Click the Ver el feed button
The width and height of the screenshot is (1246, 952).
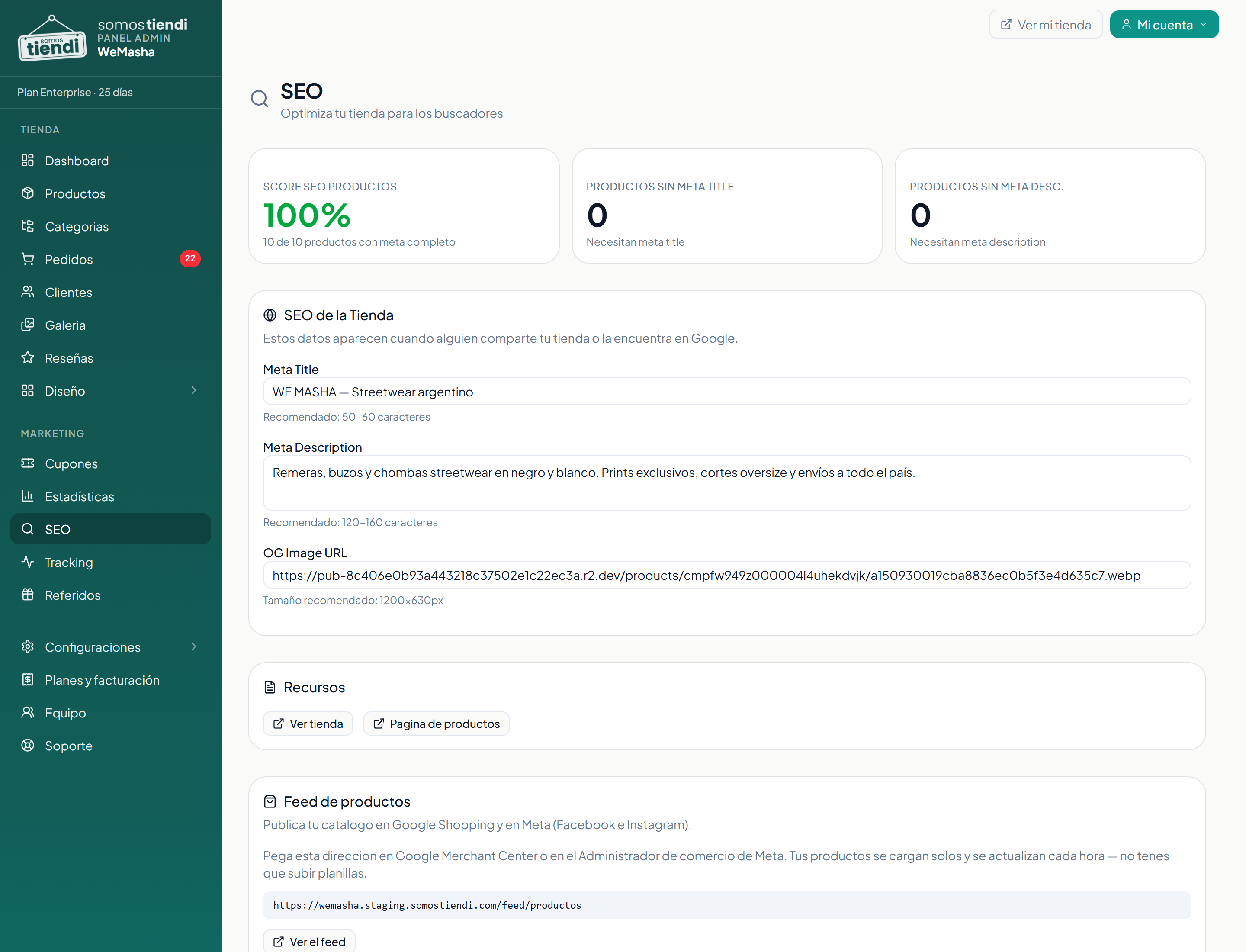click(x=309, y=941)
